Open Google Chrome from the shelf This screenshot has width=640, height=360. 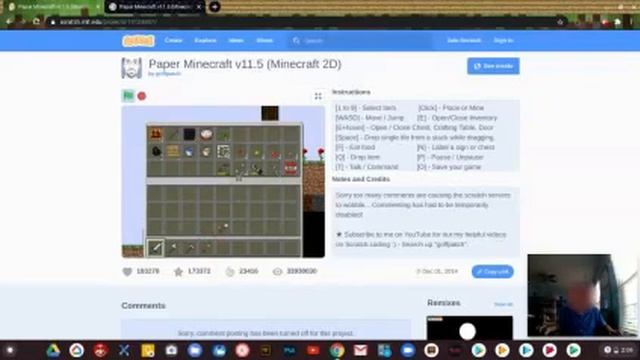(337, 350)
